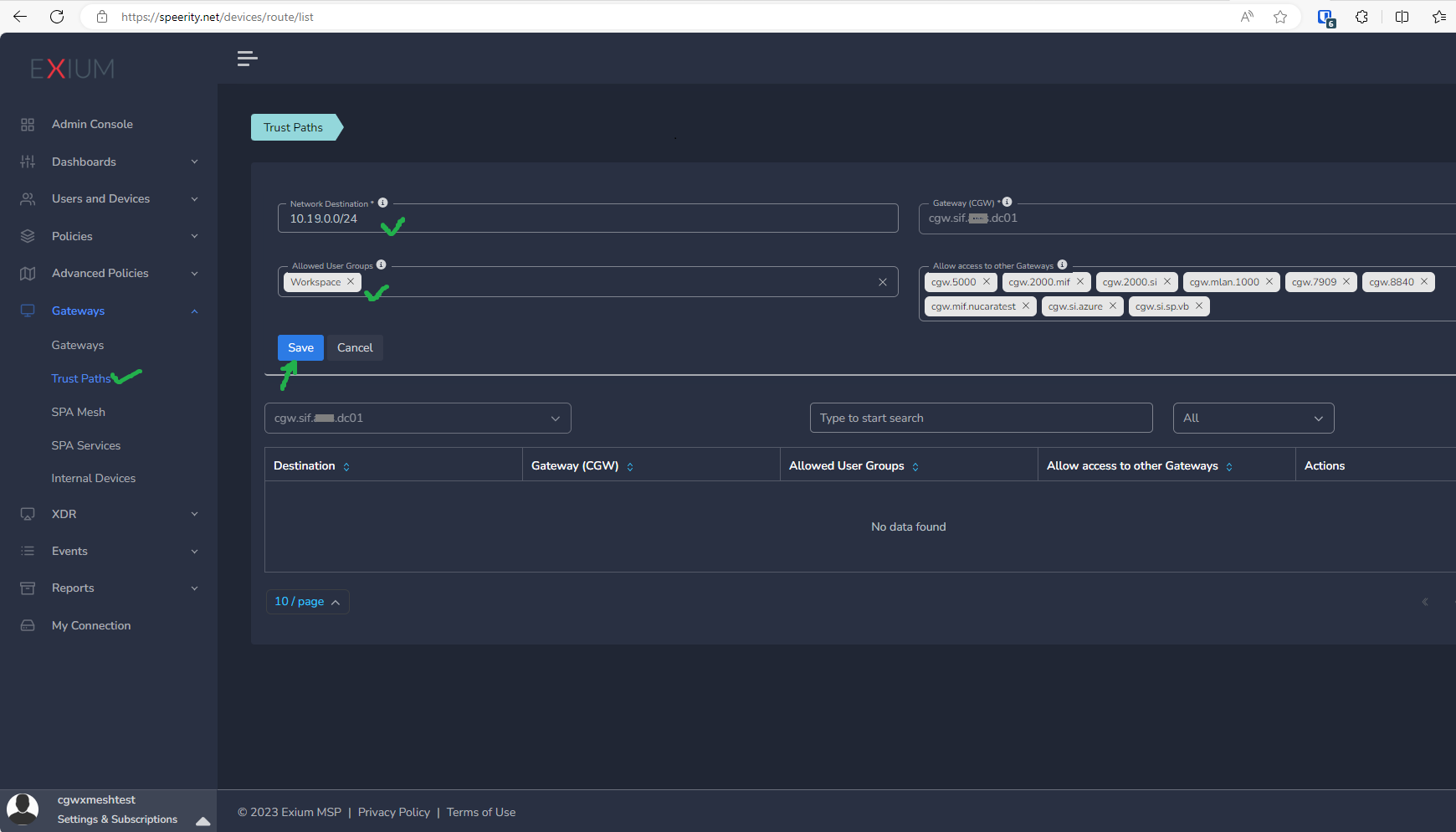Open the Reports sidebar icon

pyautogui.click(x=28, y=588)
